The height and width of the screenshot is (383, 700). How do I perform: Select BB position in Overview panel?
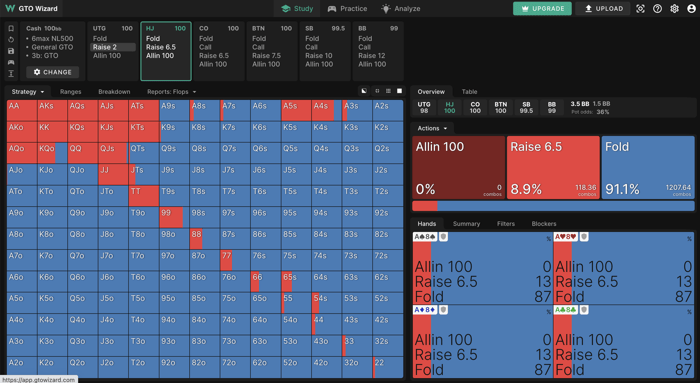tap(552, 107)
